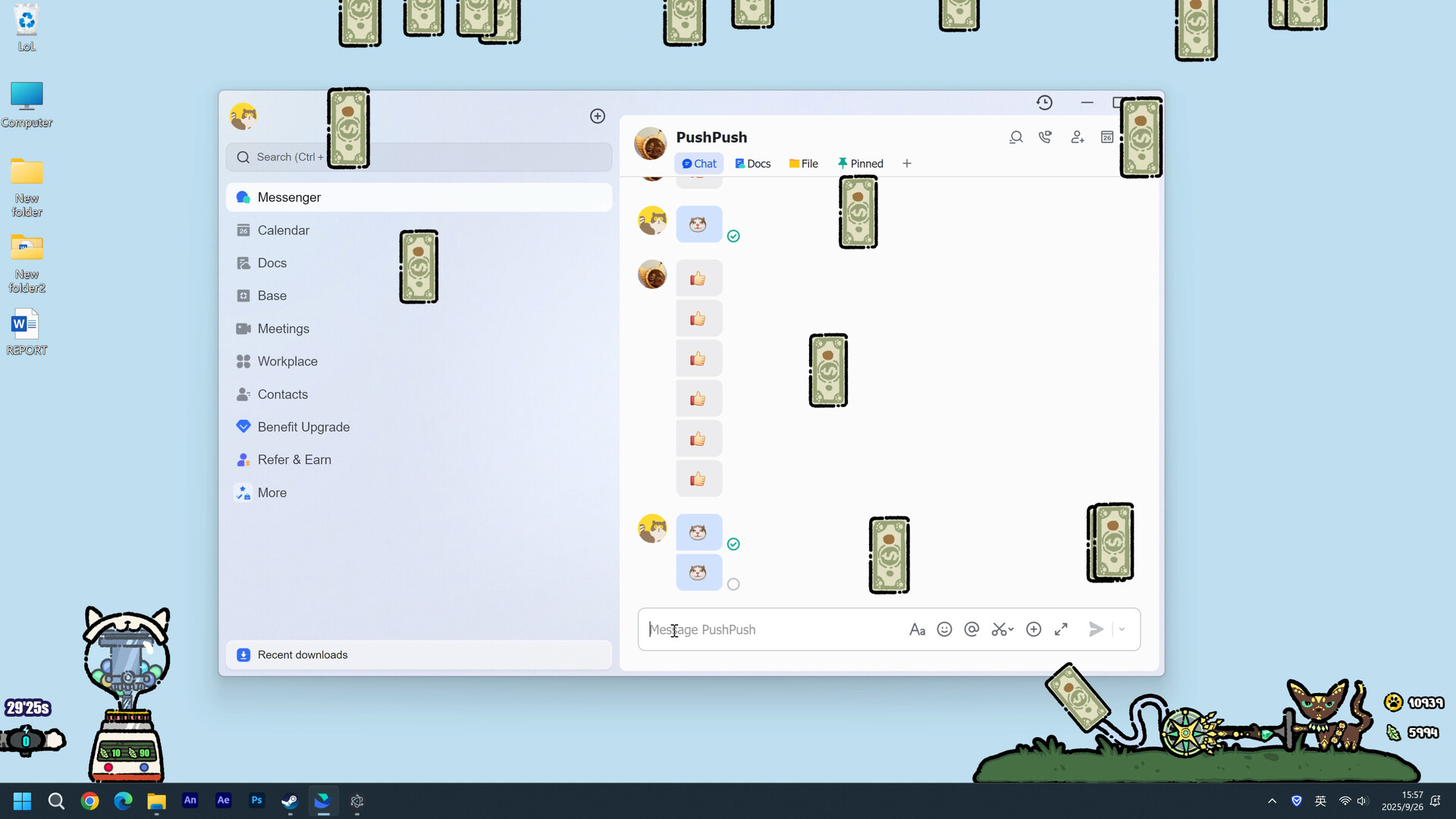1456x819 pixels.
Task: View conversation history via the clock icon
Action: [1044, 102]
